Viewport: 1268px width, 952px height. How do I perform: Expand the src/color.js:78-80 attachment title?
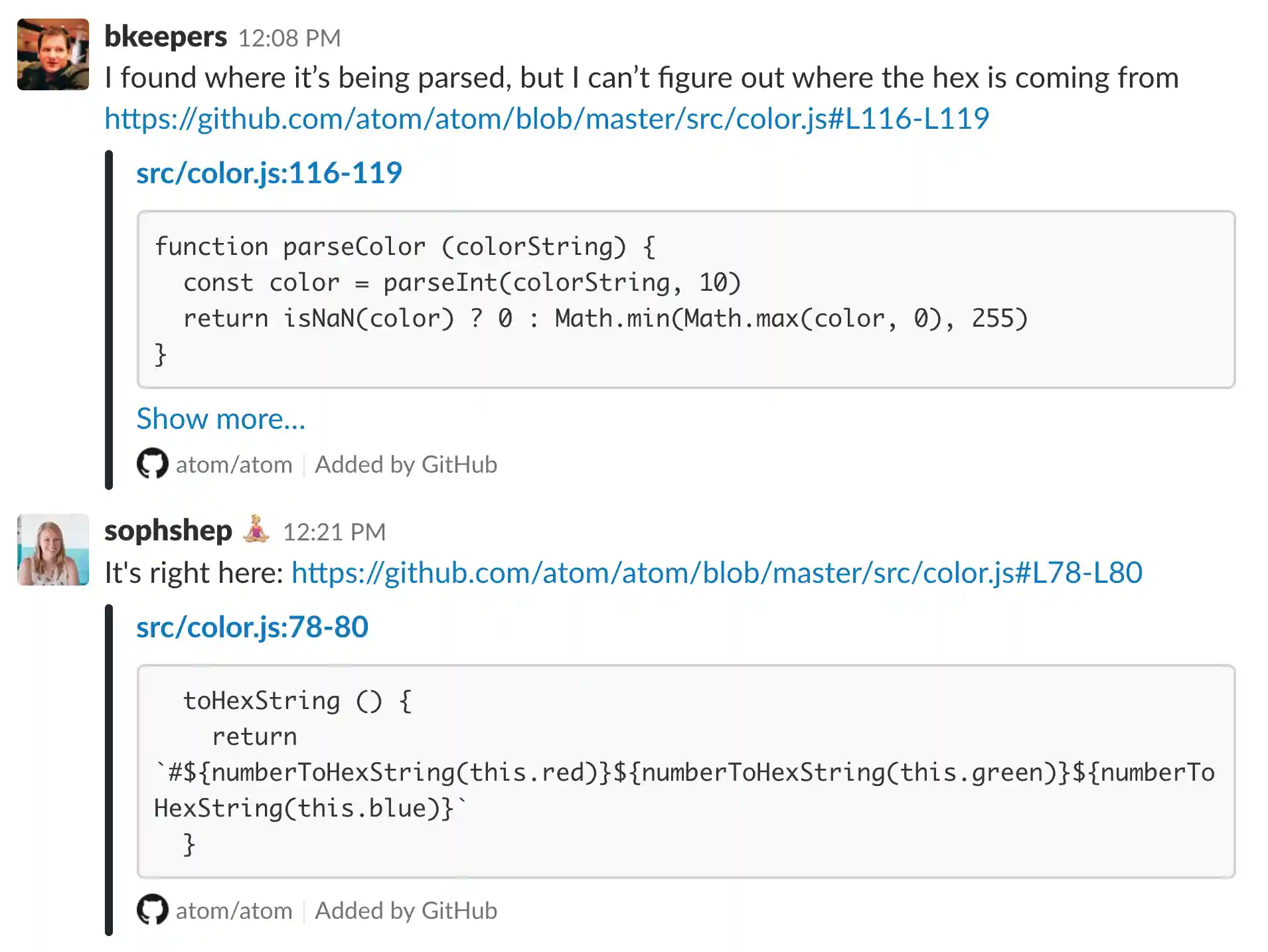click(253, 626)
